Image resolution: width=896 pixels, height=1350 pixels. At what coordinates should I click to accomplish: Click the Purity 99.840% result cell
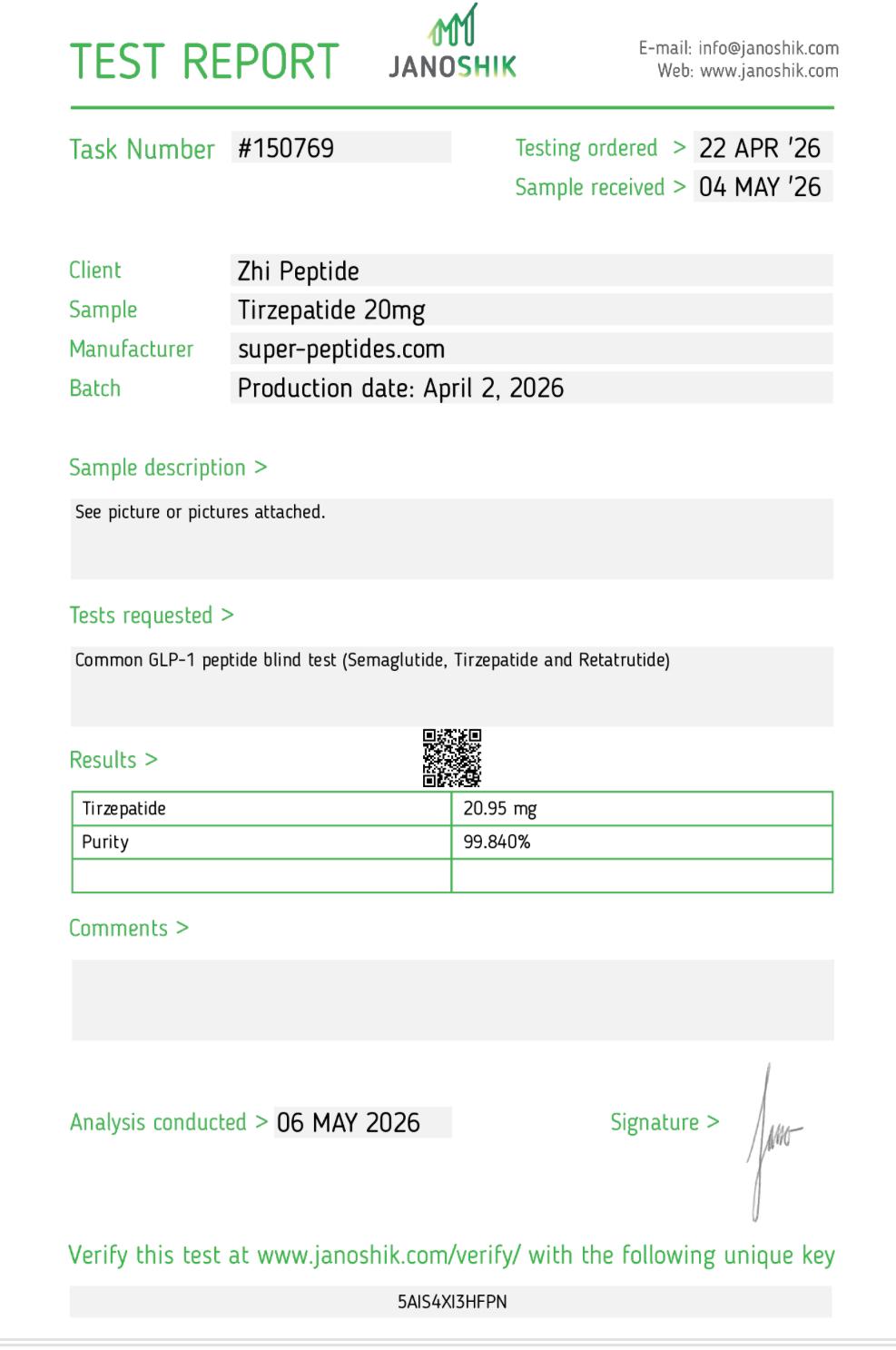642,842
